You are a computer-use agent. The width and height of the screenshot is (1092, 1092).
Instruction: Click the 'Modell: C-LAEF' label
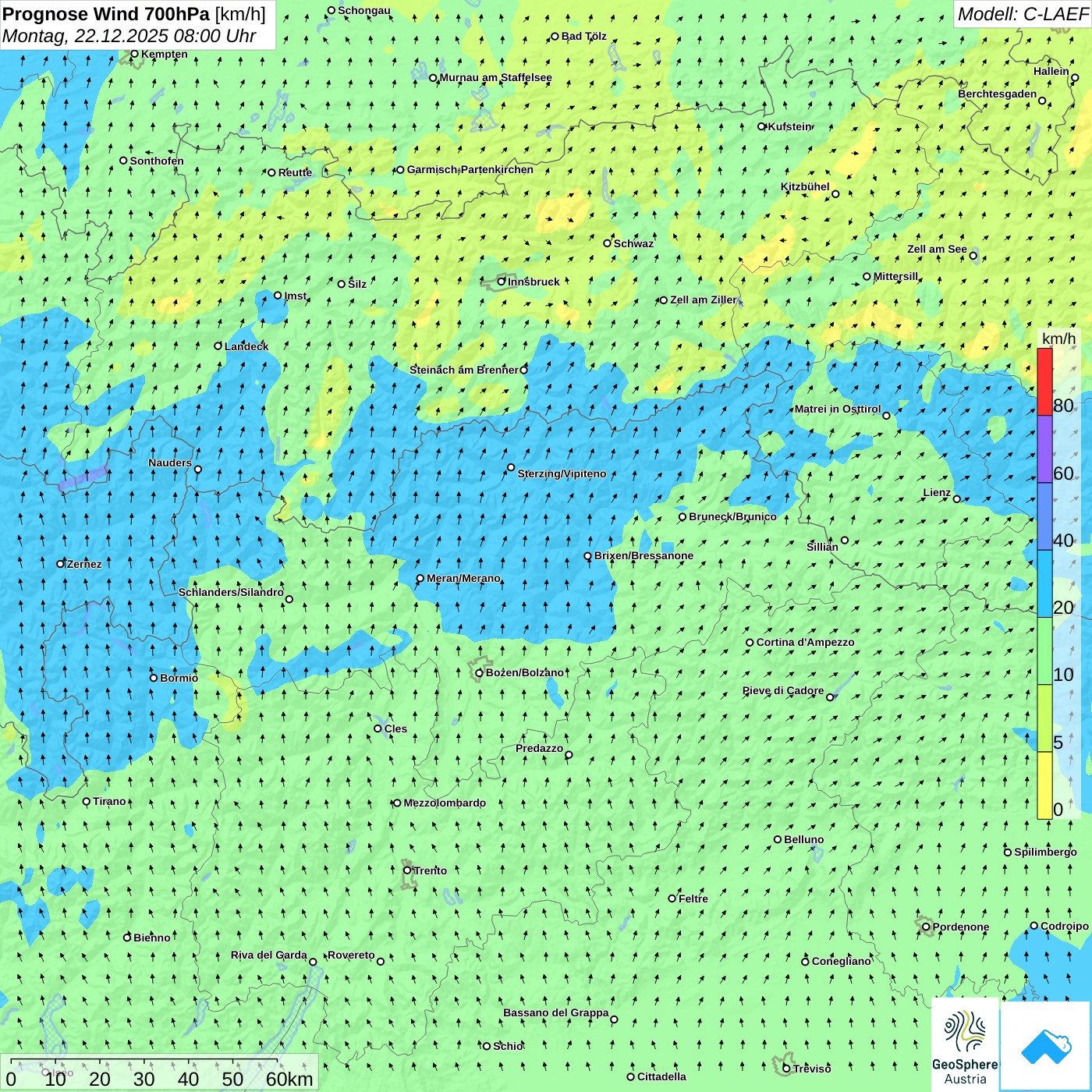point(1022,14)
